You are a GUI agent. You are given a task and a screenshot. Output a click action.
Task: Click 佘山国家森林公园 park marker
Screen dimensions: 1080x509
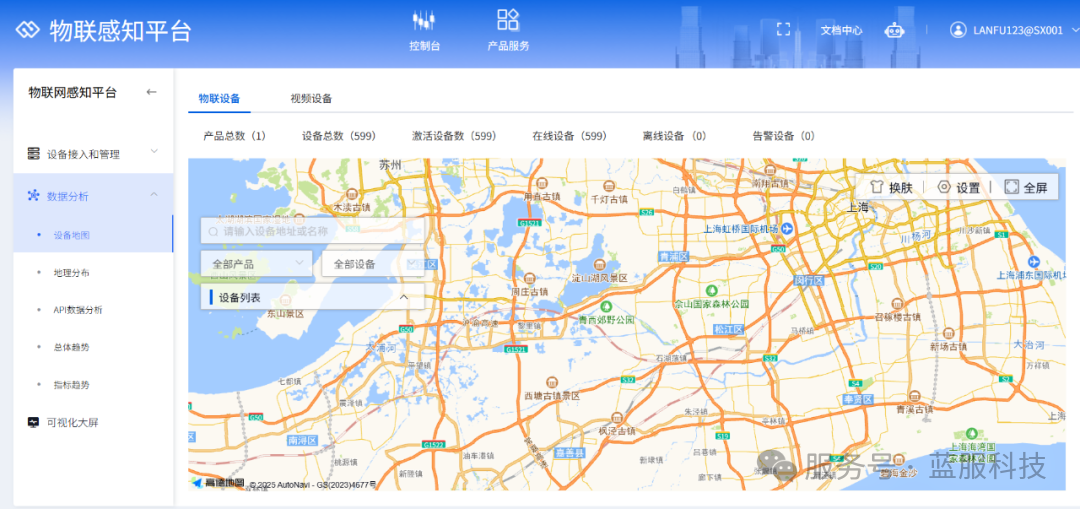[x=711, y=289]
